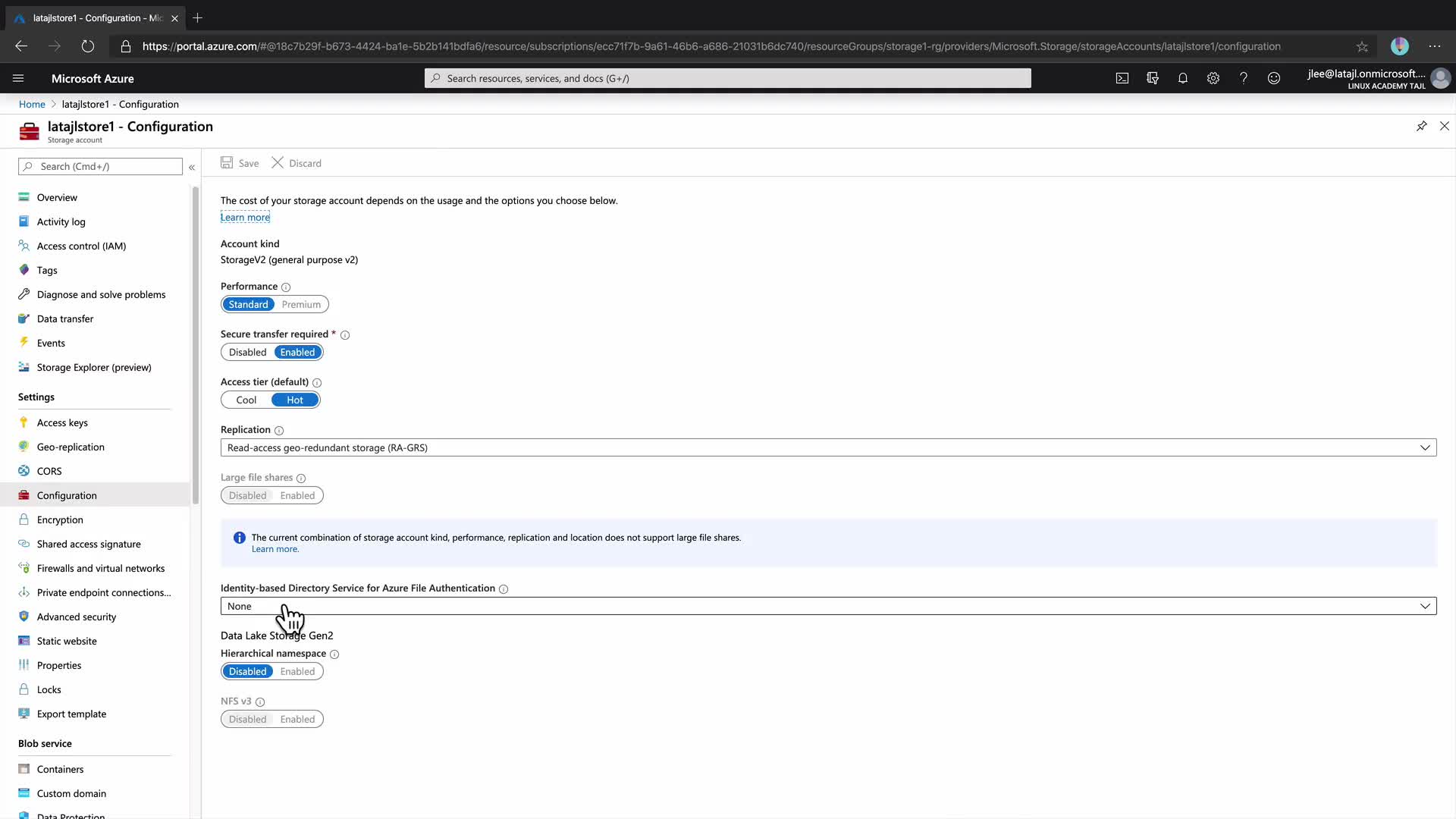
Task: Click the help question mark icon
Action: [x=1244, y=78]
